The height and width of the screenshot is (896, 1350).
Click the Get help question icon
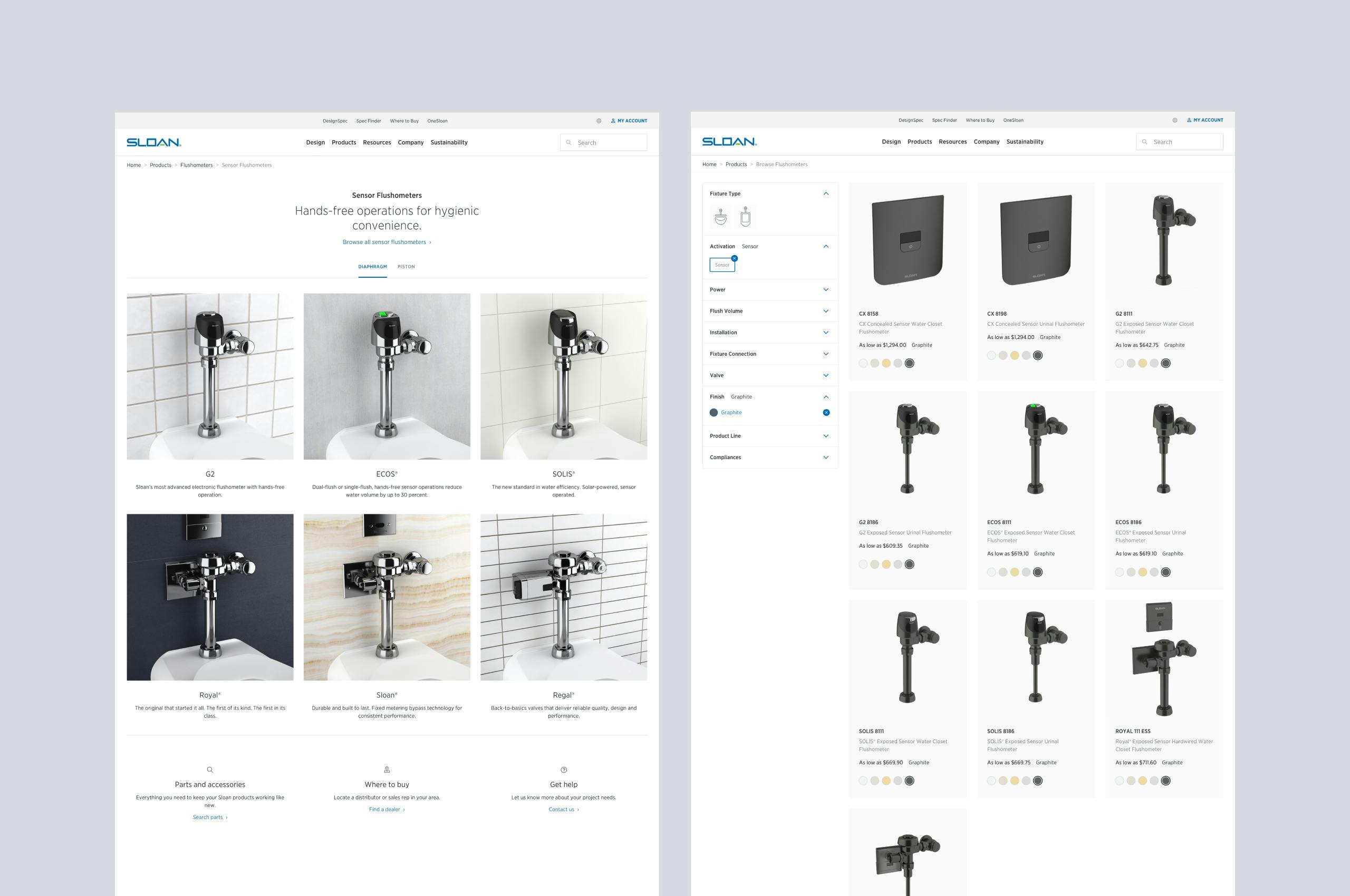coord(564,770)
